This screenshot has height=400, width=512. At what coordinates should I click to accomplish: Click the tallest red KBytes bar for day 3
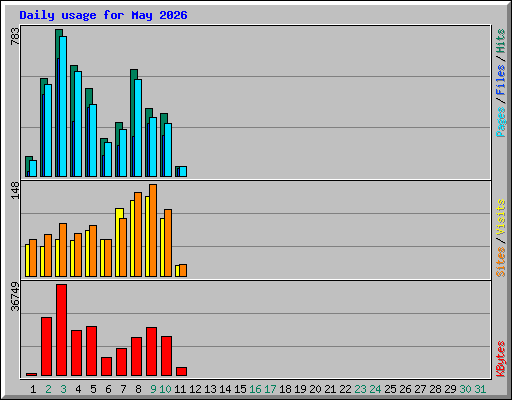(x=61, y=330)
